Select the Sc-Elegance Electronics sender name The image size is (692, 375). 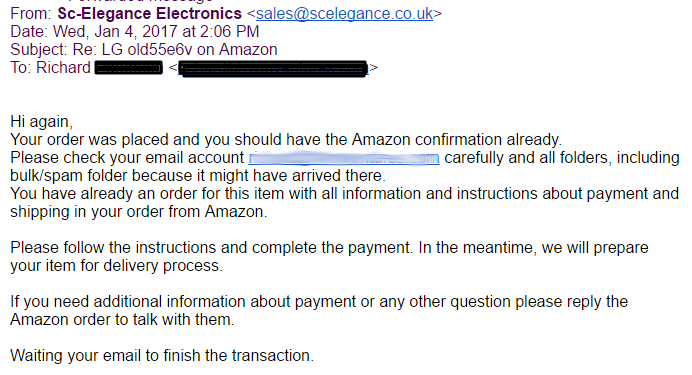(150, 14)
